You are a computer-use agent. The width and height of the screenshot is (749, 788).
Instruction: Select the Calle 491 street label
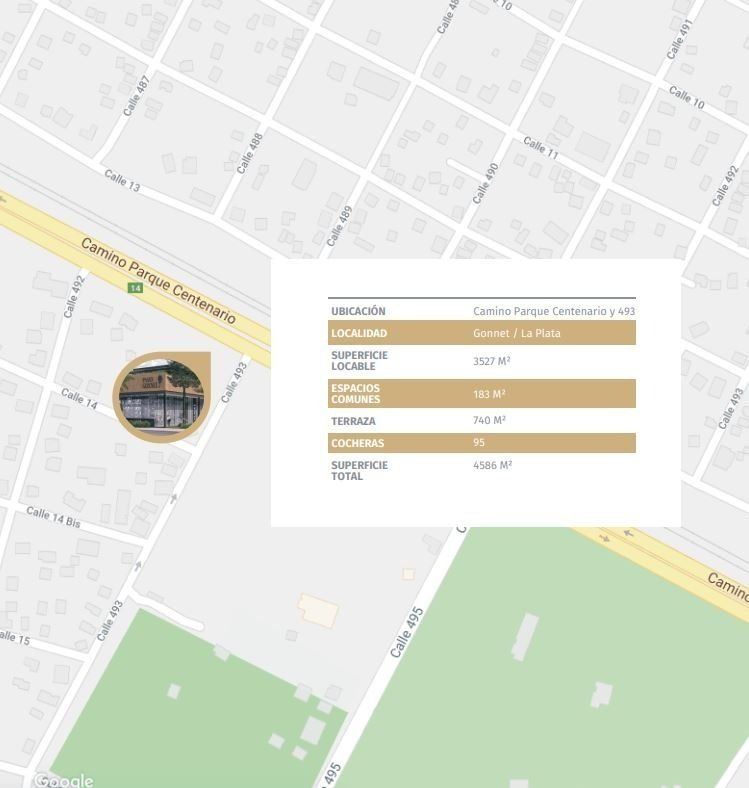(680, 38)
